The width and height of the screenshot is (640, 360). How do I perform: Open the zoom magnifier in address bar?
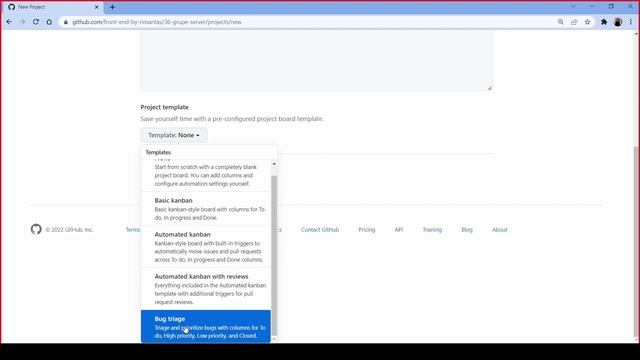point(561,22)
